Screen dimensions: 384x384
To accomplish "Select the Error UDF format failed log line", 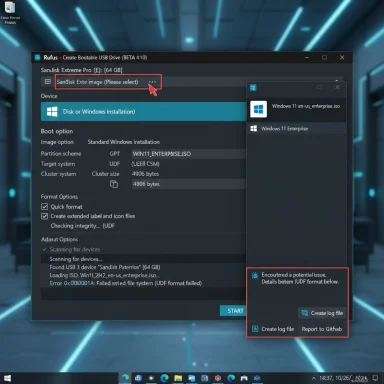I will click(x=126, y=283).
